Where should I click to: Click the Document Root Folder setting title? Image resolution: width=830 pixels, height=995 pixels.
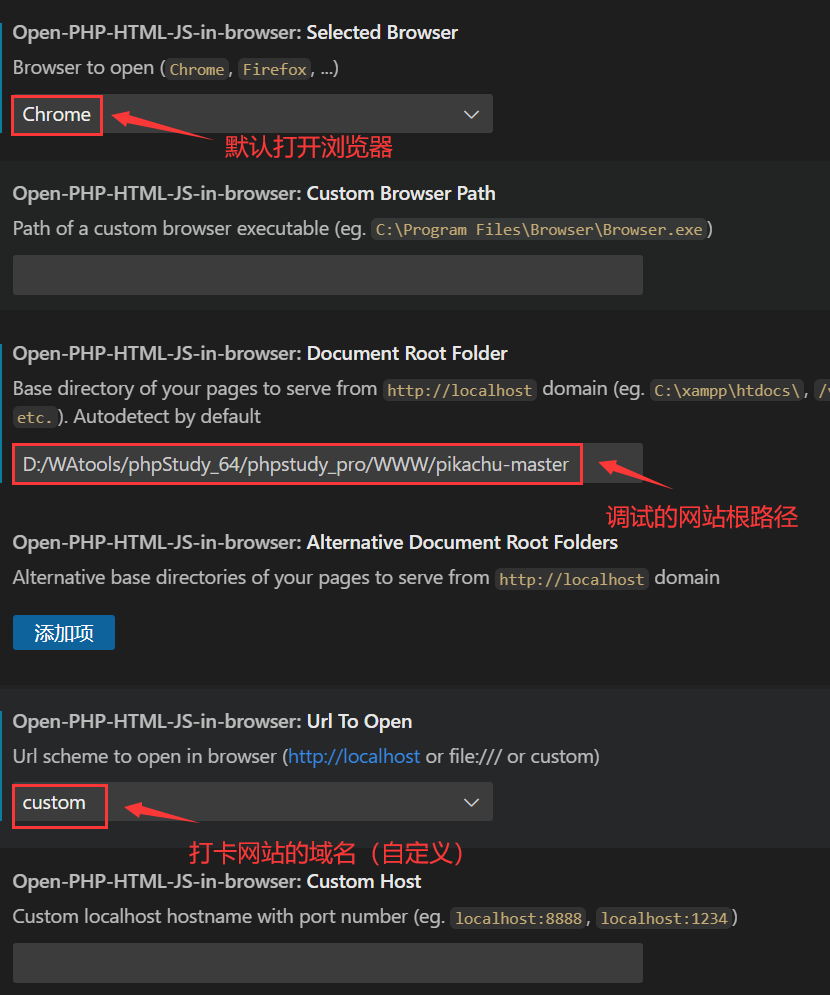point(260,353)
